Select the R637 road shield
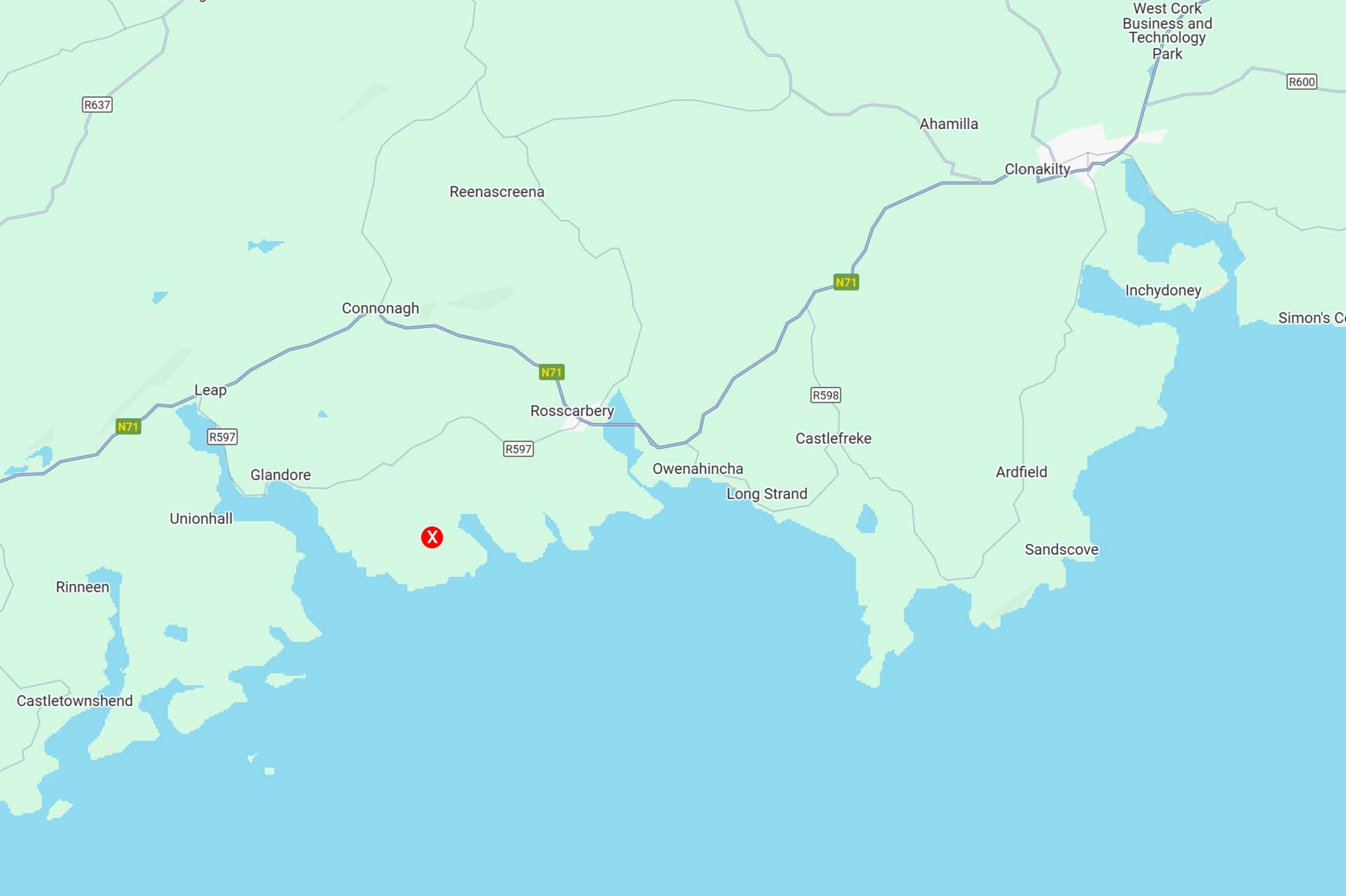Image resolution: width=1346 pixels, height=896 pixels. (97, 104)
